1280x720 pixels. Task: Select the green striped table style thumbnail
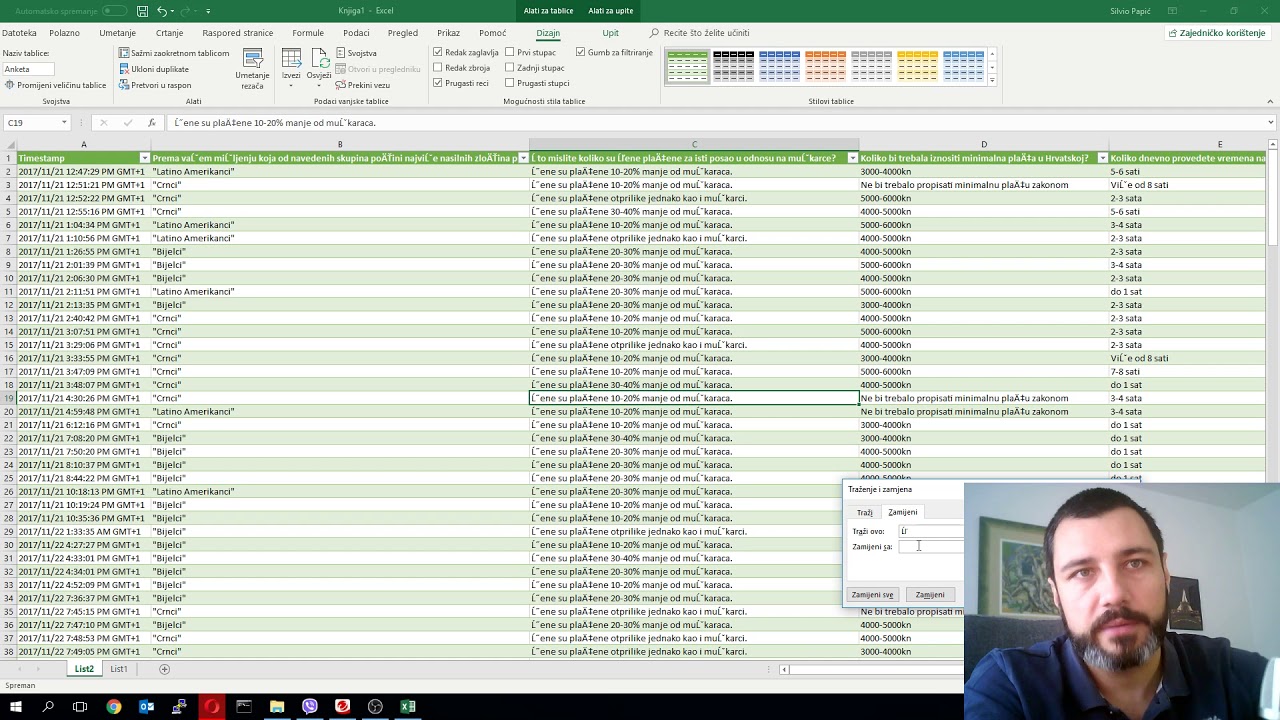pyautogui.click(x=687, y=66)
